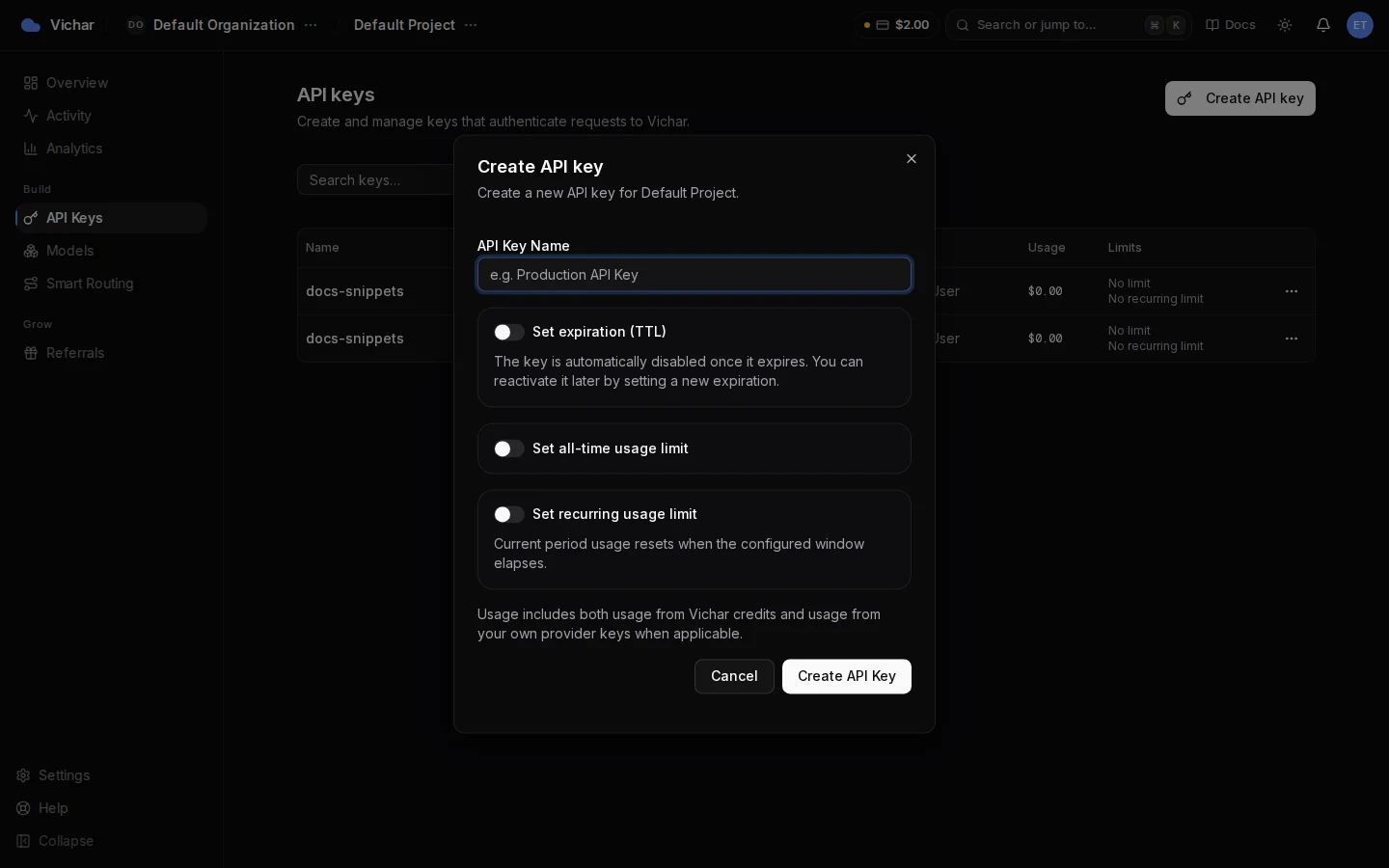Image resolution: width=1389 pixels, height=868 pixels.
Task: Click the Overview grid icon
Action: point(31,83)
